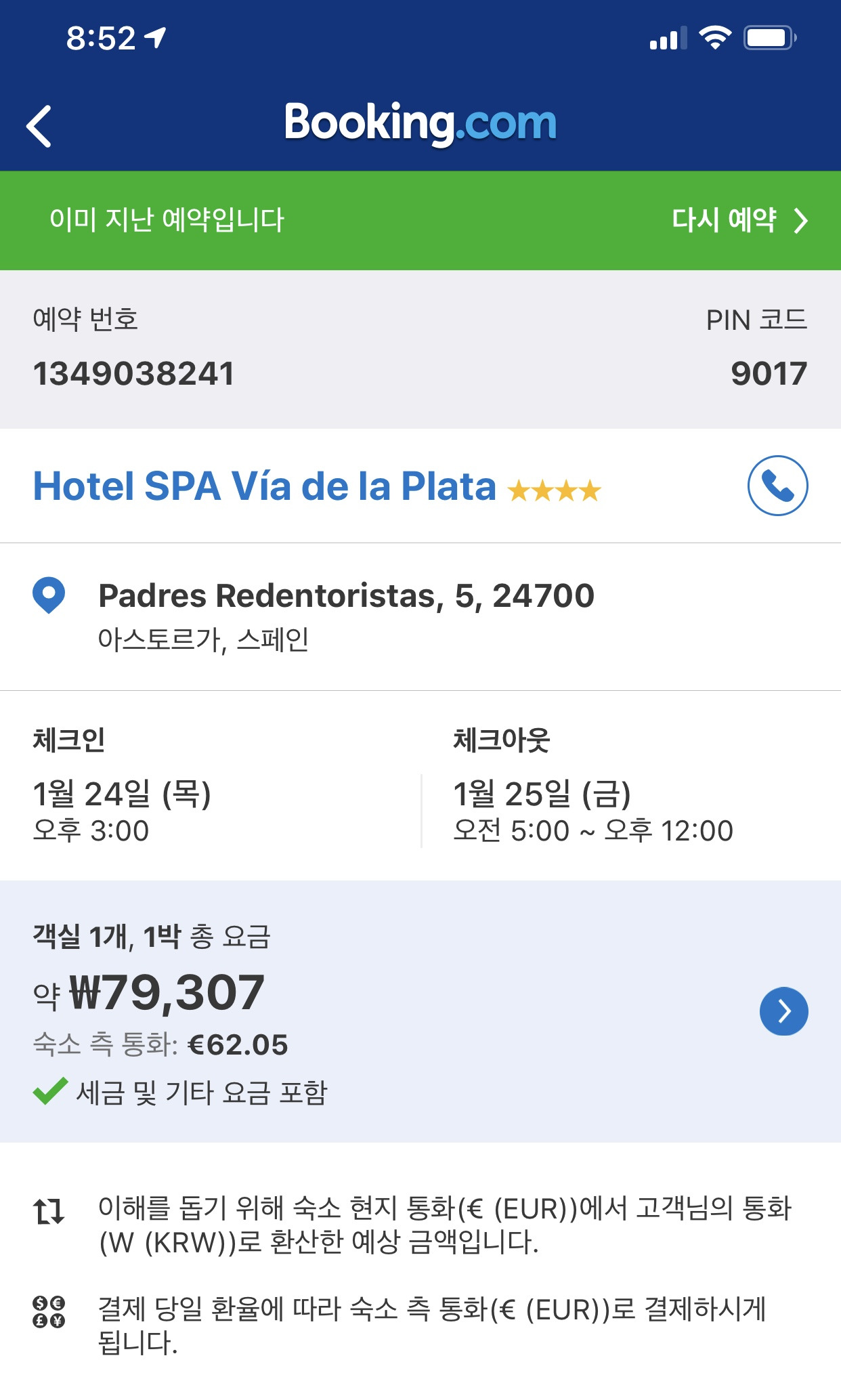This screenshot has width=841, height=1400.
Task: Call the hotel via phone icon
Action: [777, 486]
